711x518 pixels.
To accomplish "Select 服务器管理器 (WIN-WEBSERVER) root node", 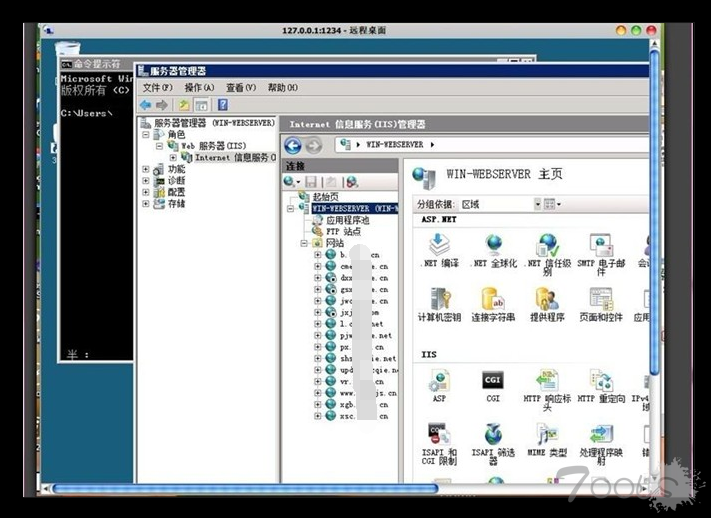I will tap(214, 123).
